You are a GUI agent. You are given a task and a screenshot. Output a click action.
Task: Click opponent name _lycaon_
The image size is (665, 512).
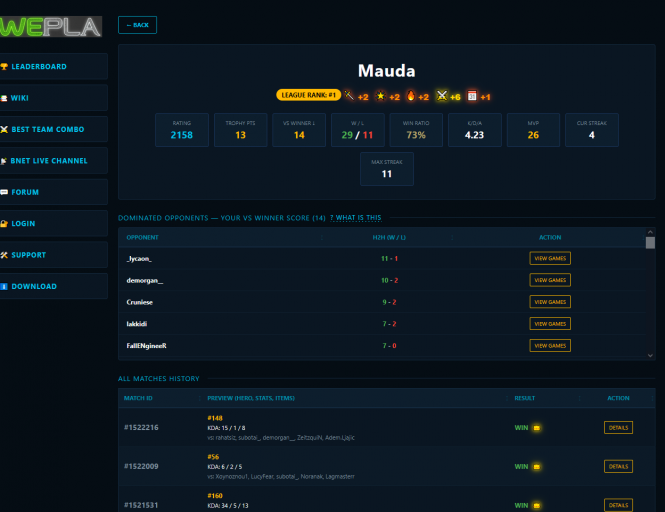139,259
